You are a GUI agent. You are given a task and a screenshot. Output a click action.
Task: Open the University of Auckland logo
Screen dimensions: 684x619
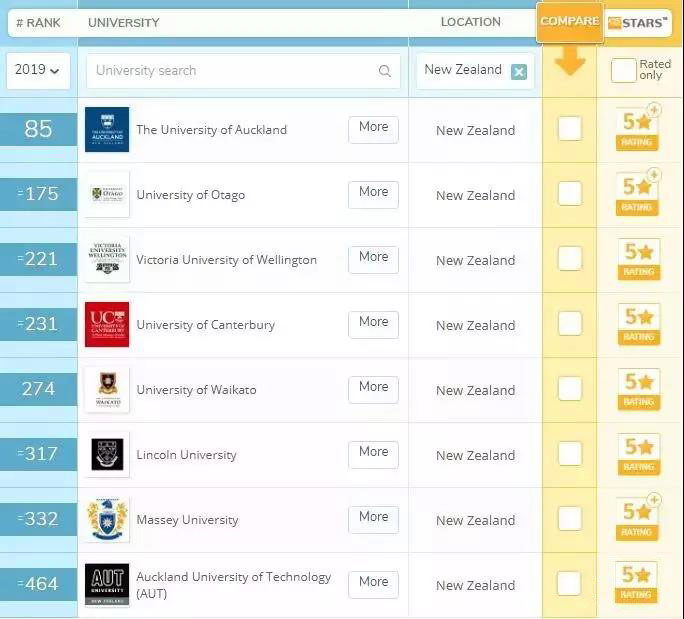[x=107, y=130]
